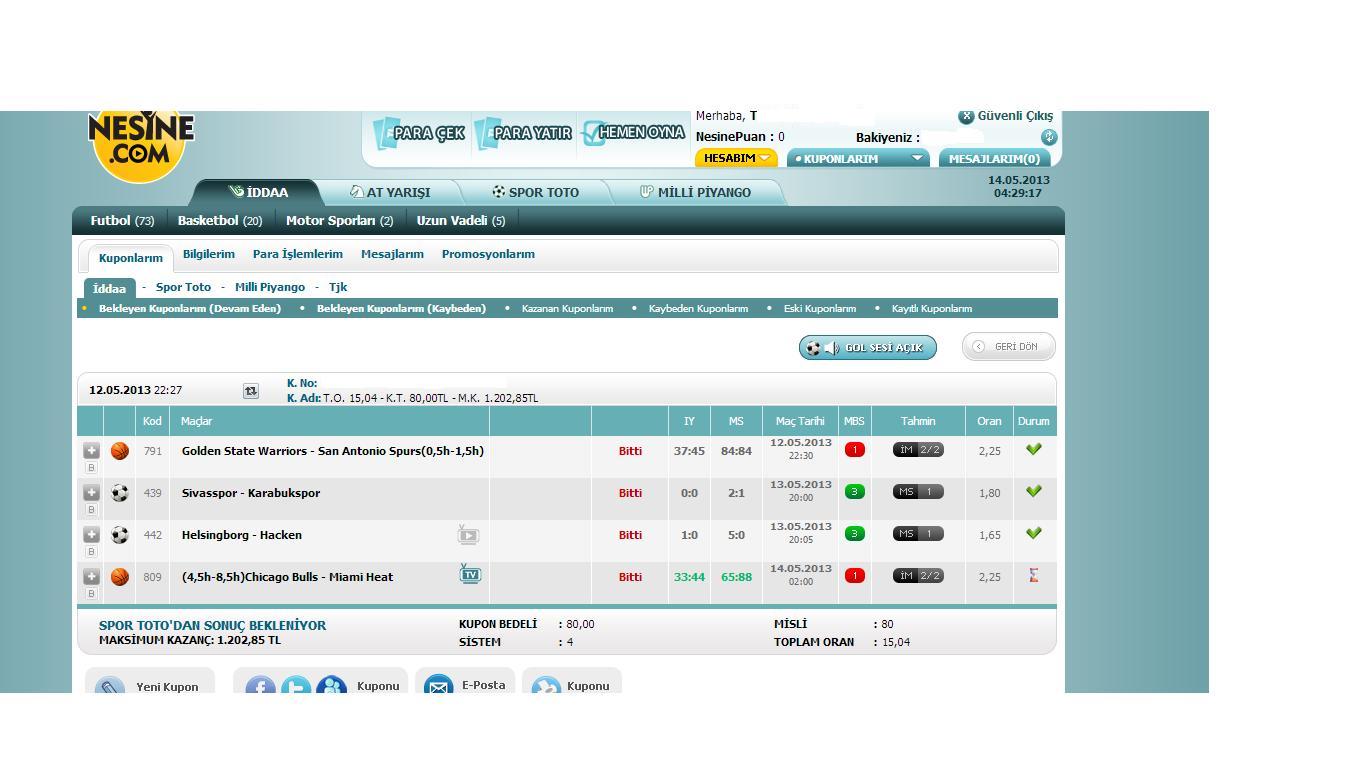Open Kaybeden Kuponlarım list
1366x768 pixels.
[x=698, y=308]
